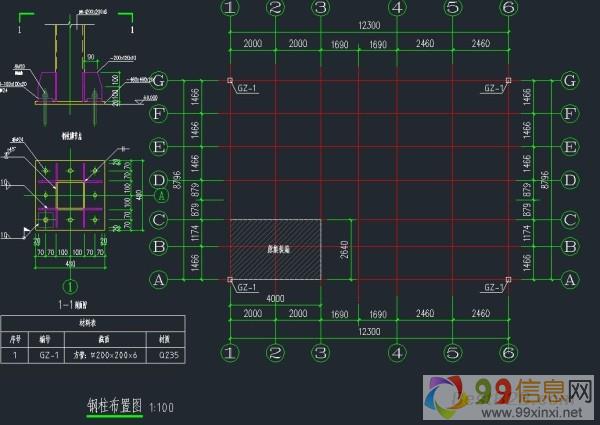Select the bottom axis bubble numbered 6

508,353
